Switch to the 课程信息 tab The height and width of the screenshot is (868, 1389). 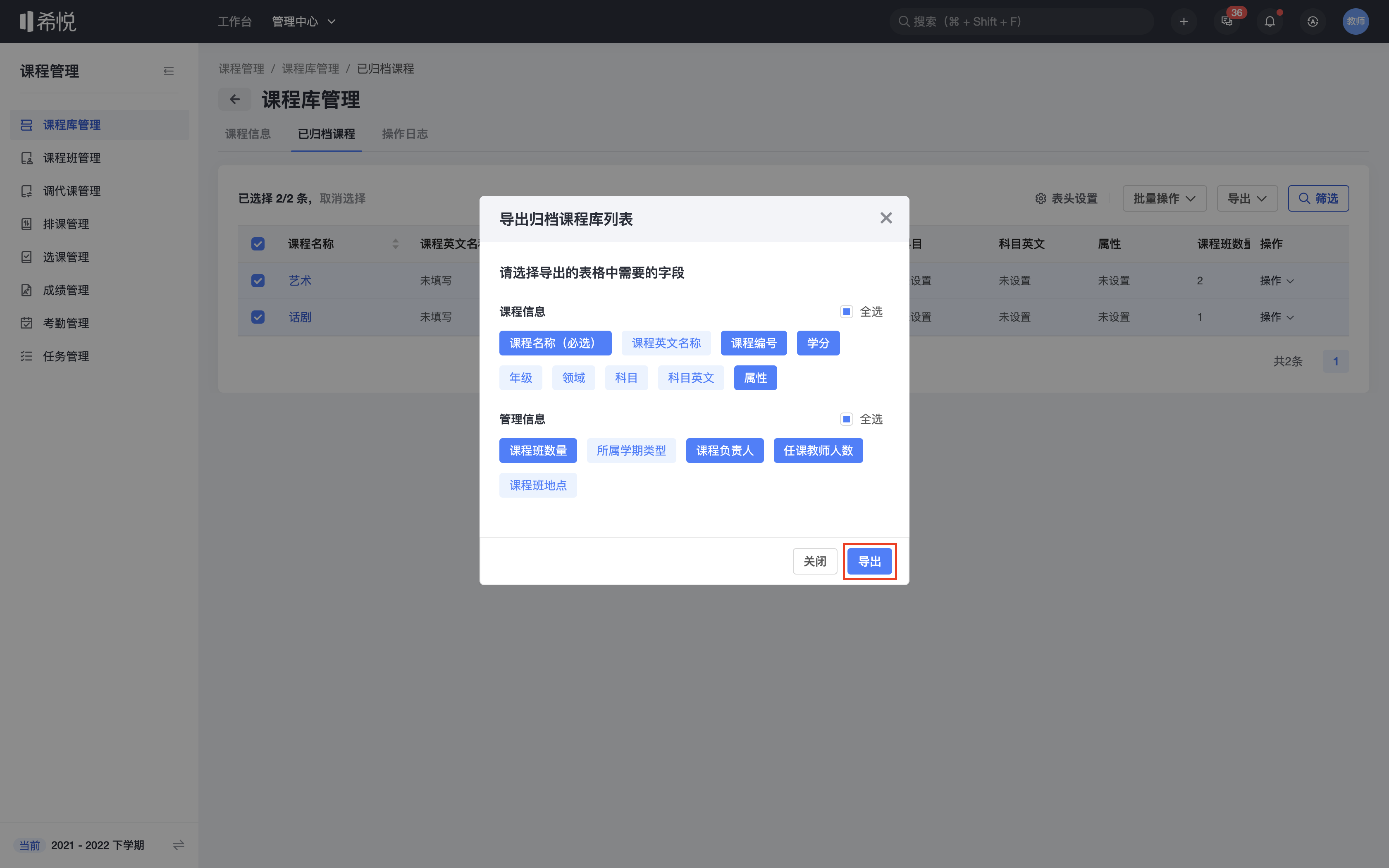click(248, 134)
